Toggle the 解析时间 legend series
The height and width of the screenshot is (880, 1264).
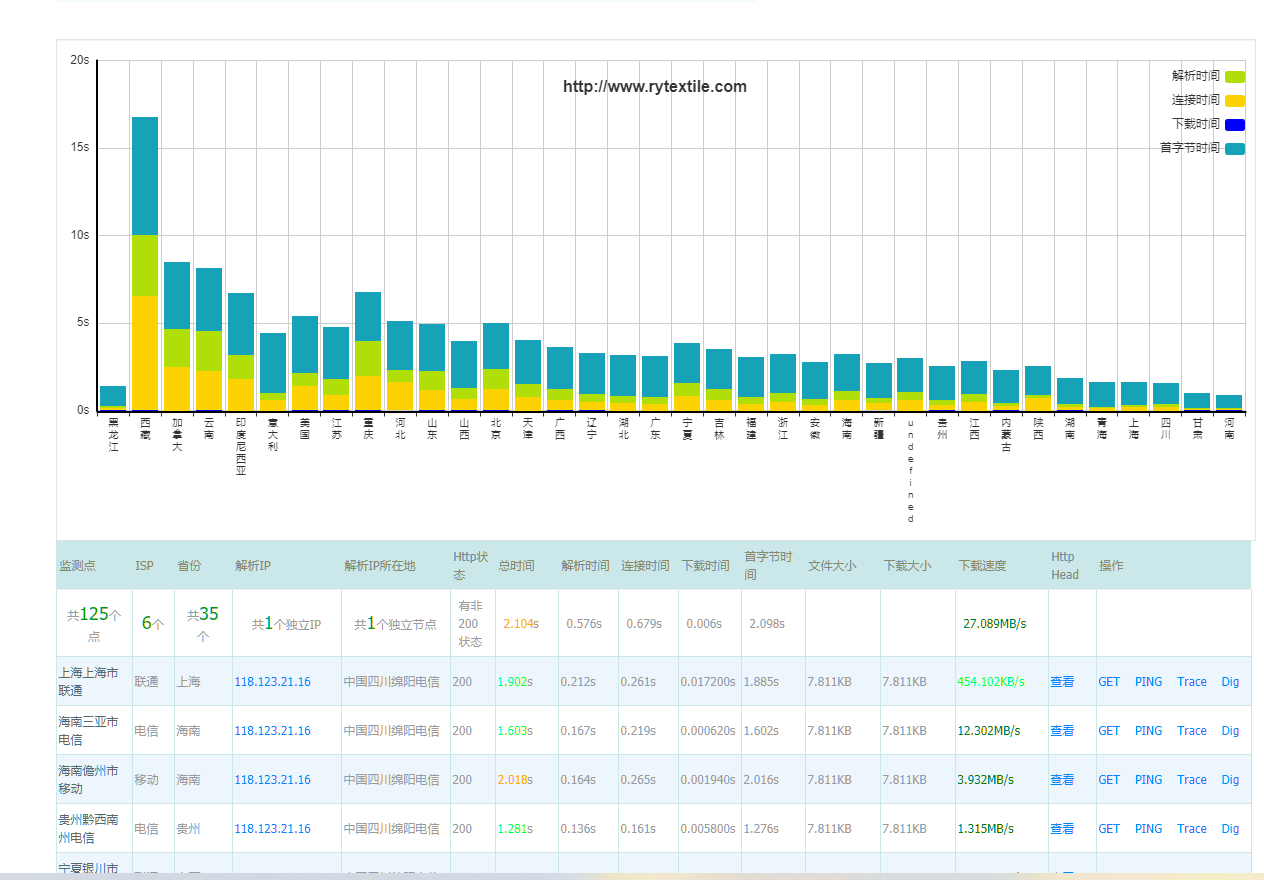(x=1196, y=76)
